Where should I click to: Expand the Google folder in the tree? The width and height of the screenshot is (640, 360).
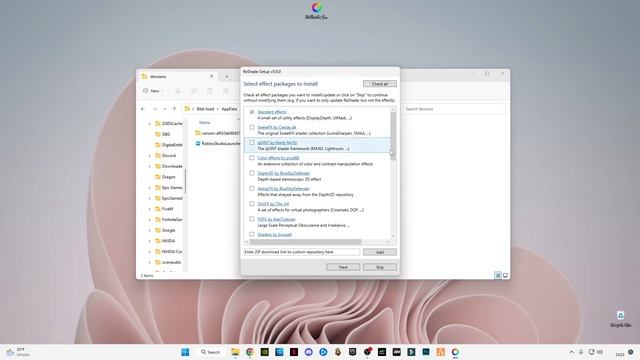pyautogui.click(x=149, y=230)
